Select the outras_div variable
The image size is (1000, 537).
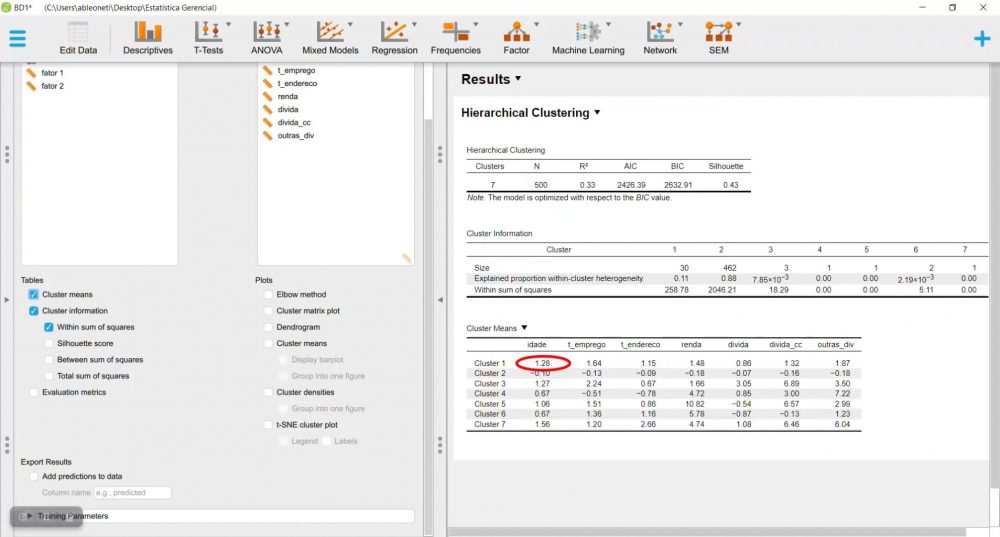pos(295,135)
